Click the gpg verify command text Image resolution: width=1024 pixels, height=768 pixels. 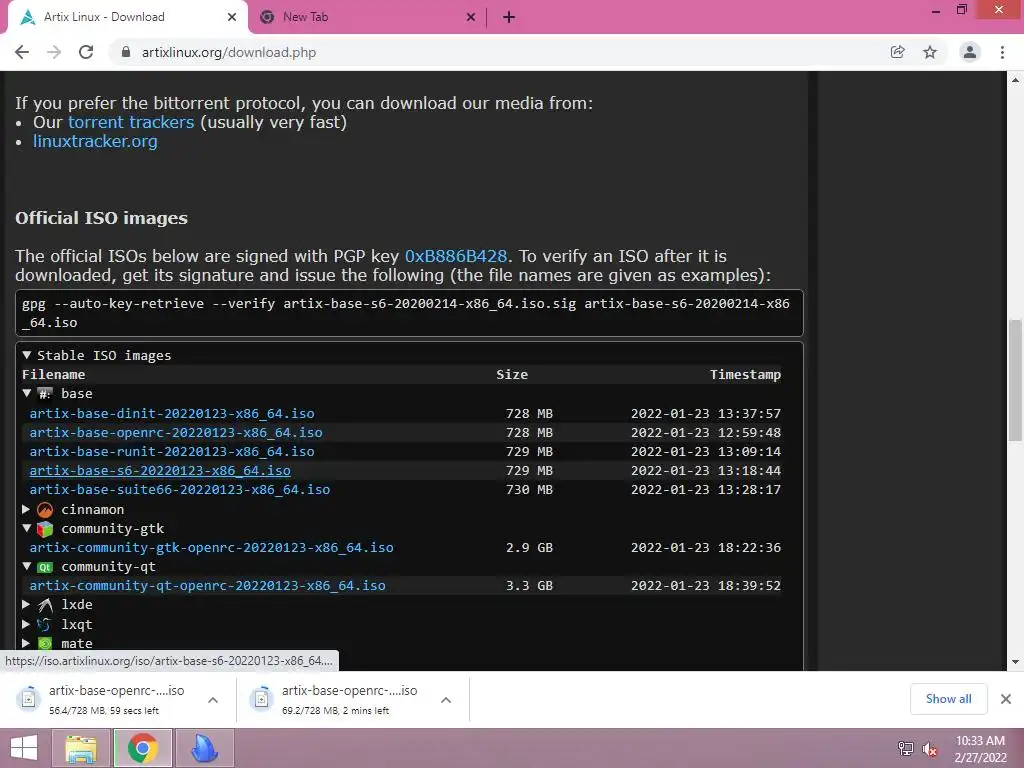tap(406, 313)
